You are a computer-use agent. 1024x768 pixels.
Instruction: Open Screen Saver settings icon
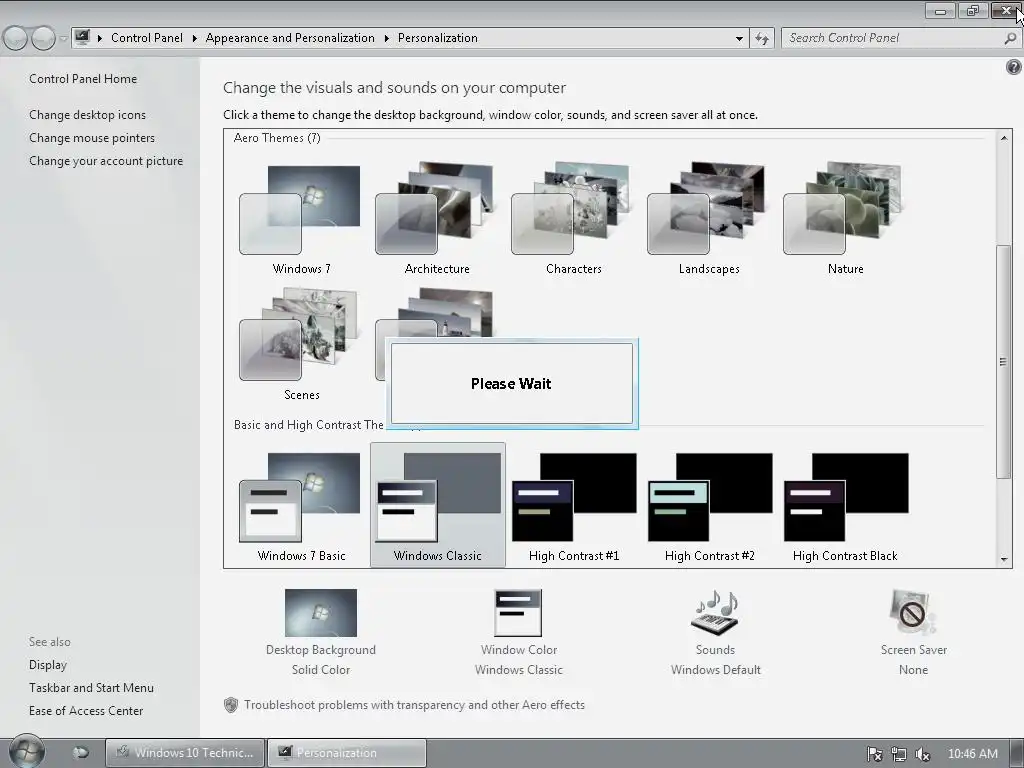(913, 613)
